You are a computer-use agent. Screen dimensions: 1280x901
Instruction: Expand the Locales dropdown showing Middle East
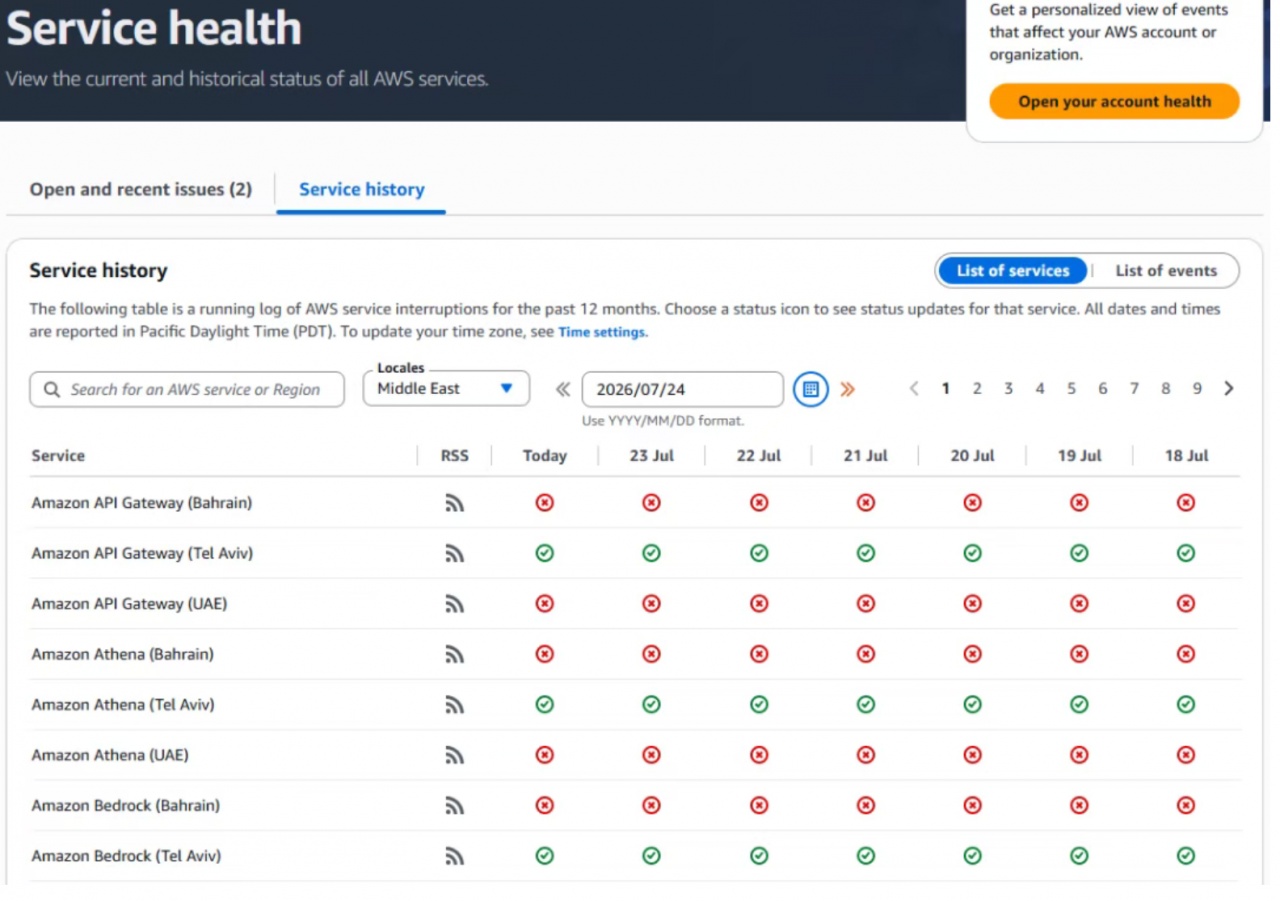446,389
